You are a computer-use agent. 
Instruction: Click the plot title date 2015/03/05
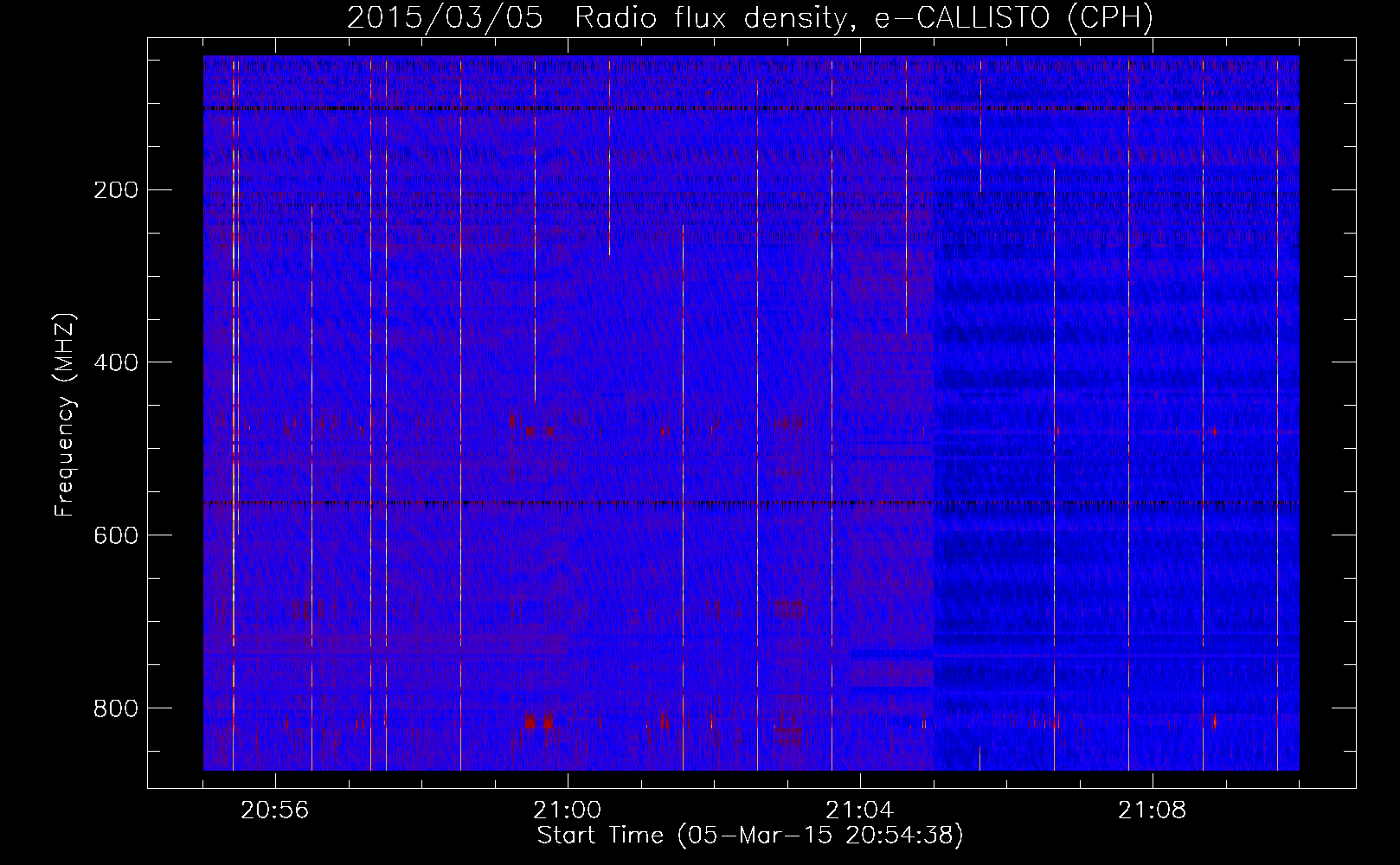click(x=445, y=17)
